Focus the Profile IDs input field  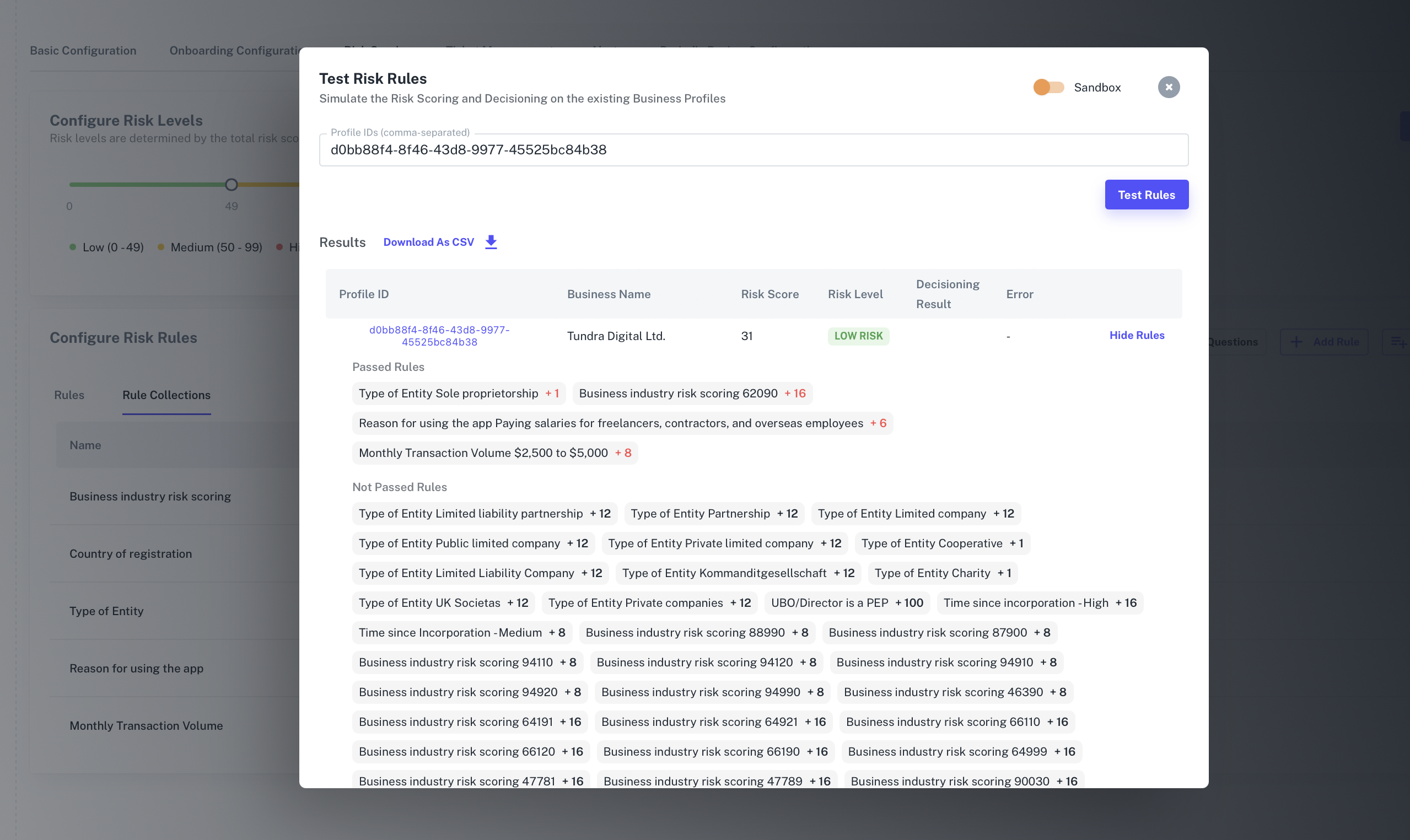(x=754, y=150)
